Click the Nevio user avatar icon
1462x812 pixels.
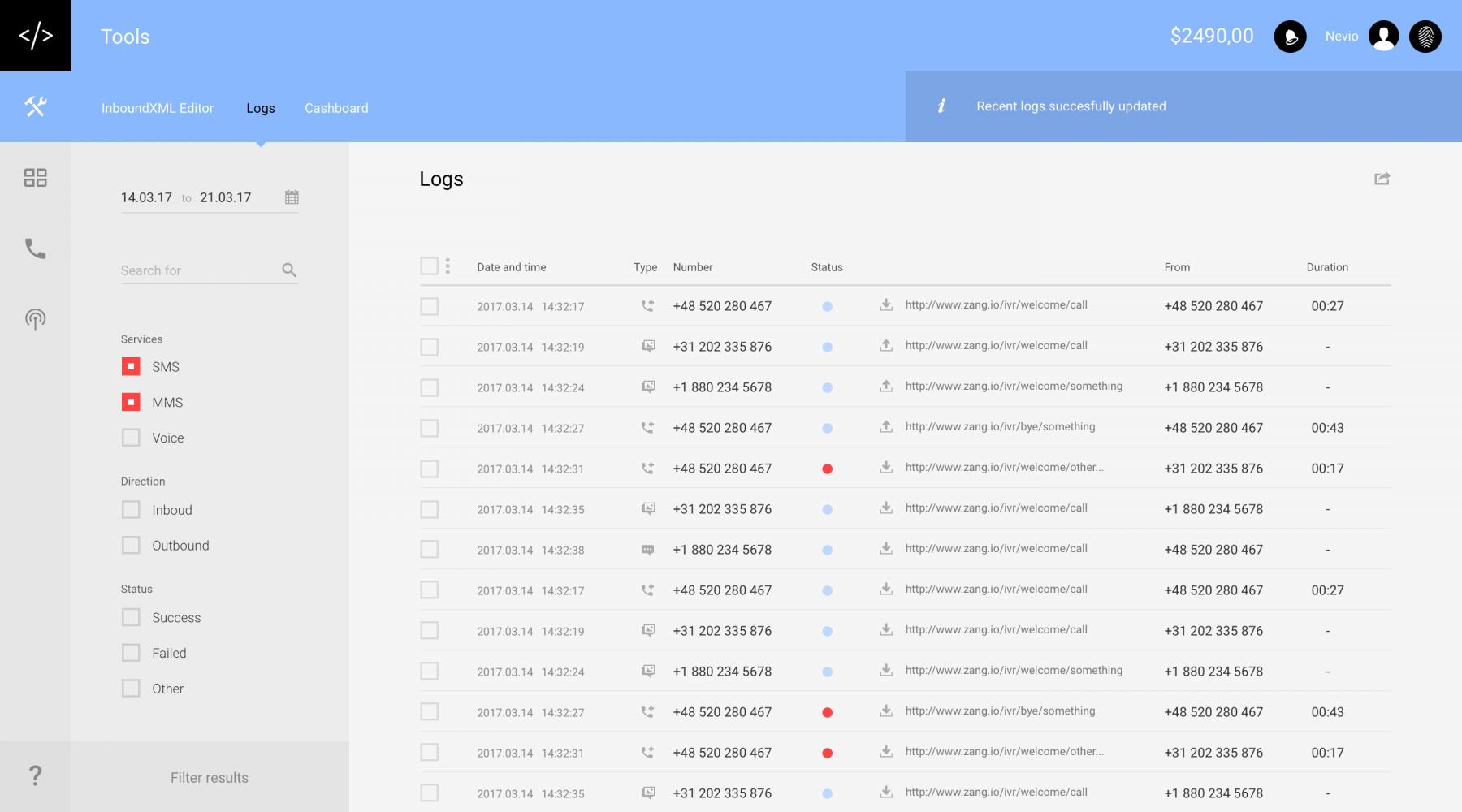1383,37
